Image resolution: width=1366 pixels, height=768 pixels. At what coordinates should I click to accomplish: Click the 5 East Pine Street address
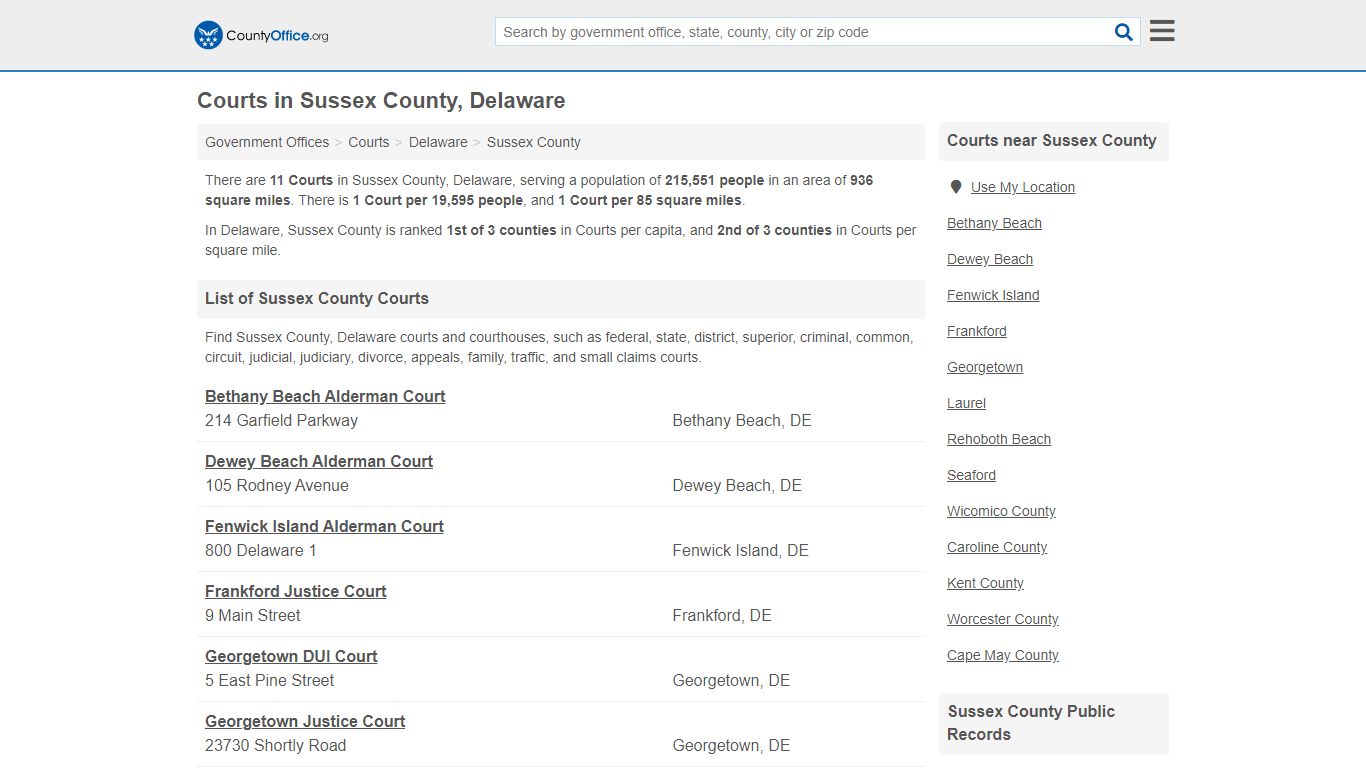pos(270,681)
